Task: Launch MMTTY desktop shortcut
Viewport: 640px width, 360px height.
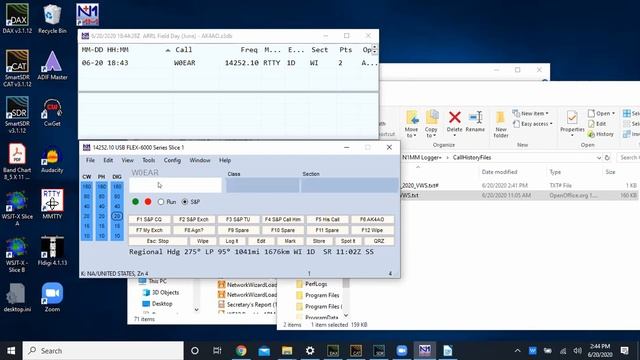Action: [52, 204]
